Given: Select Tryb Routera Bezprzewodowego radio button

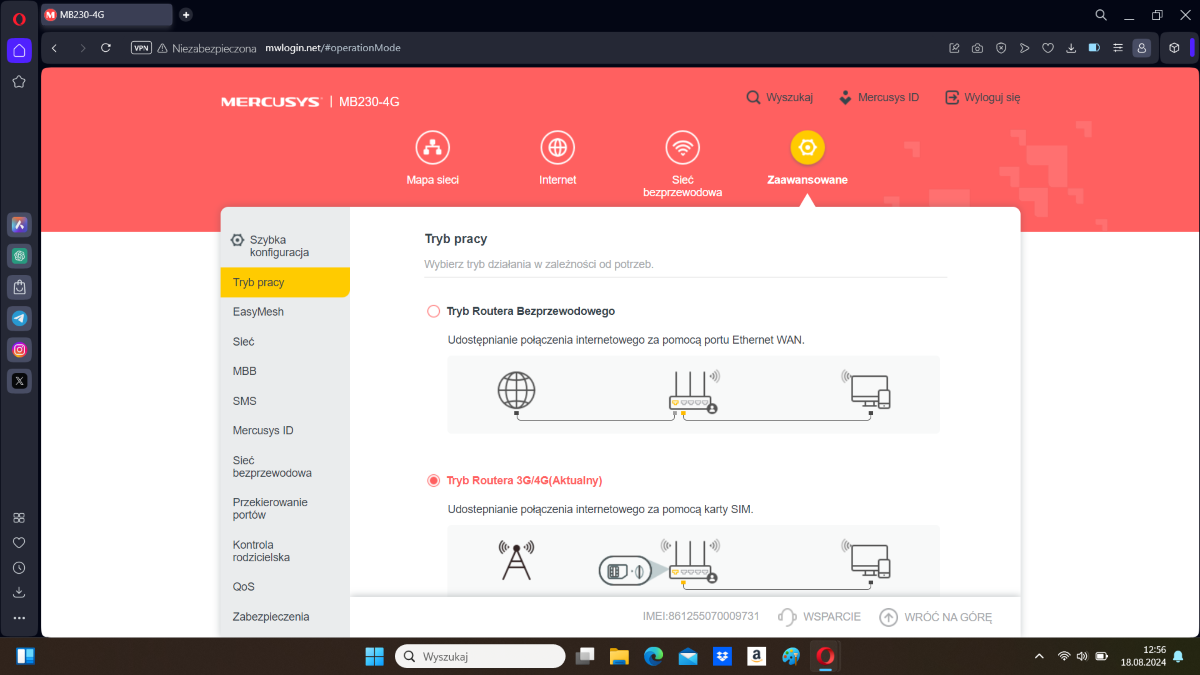Looking at the screenshot, I should tap(433, 311).
